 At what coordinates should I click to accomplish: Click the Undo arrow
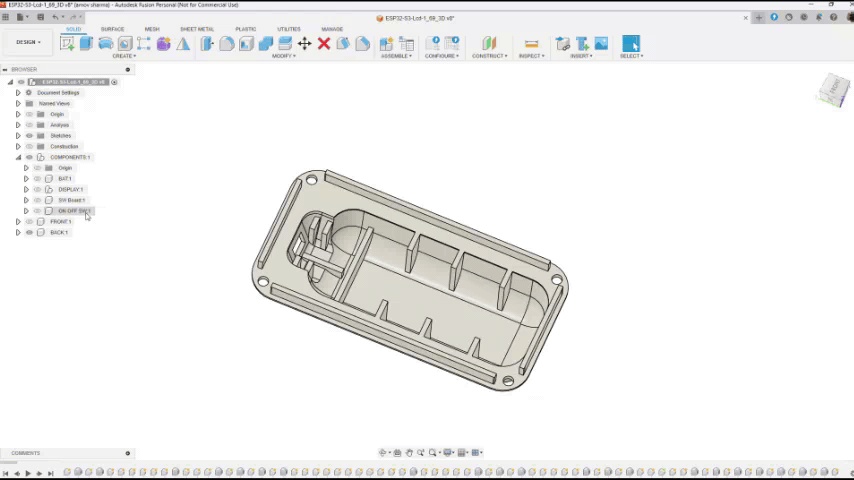tap(55, 17)
